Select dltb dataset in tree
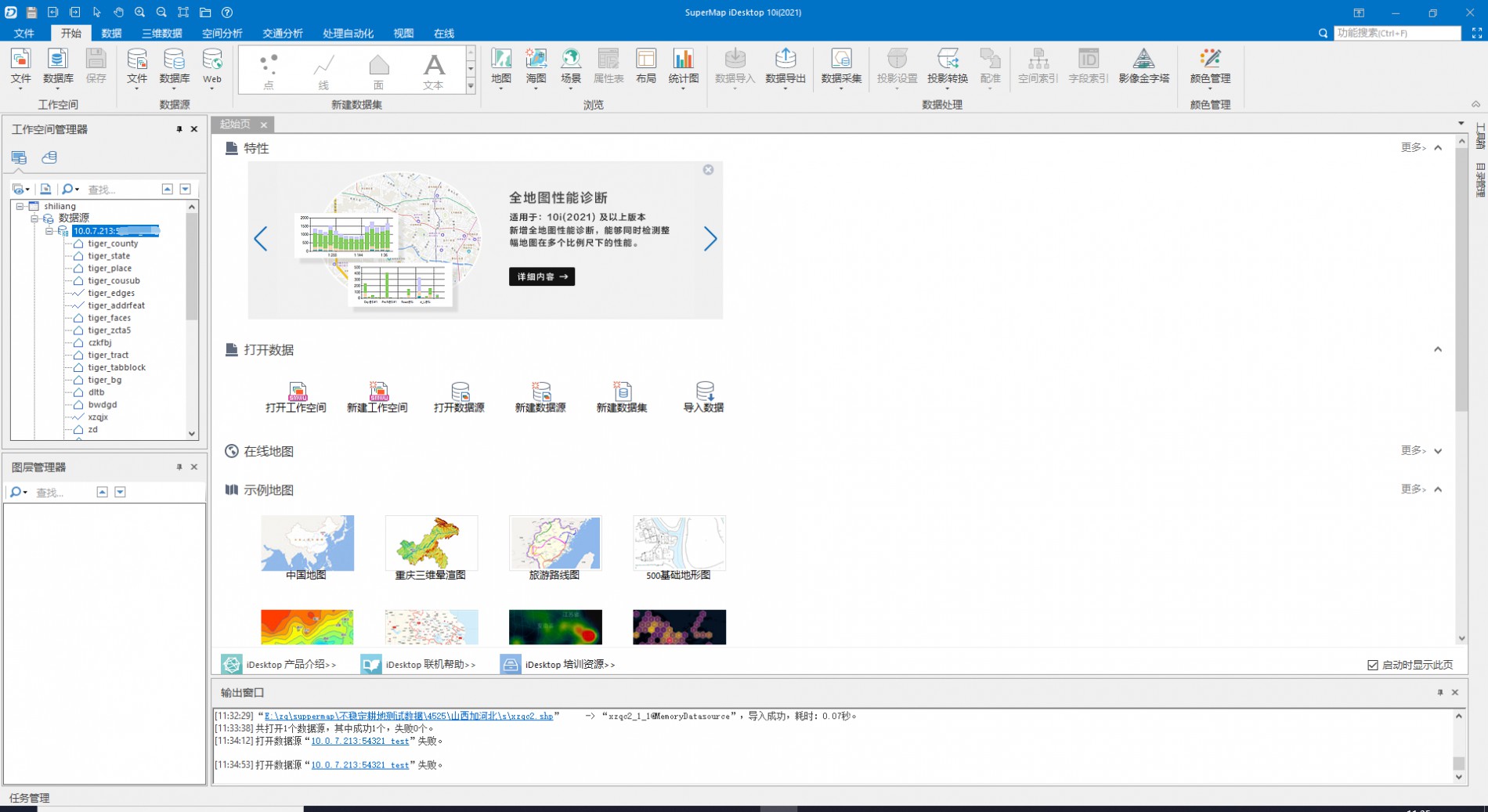The width and height of the screenshot is (1488, 812). tap(96, 392)
